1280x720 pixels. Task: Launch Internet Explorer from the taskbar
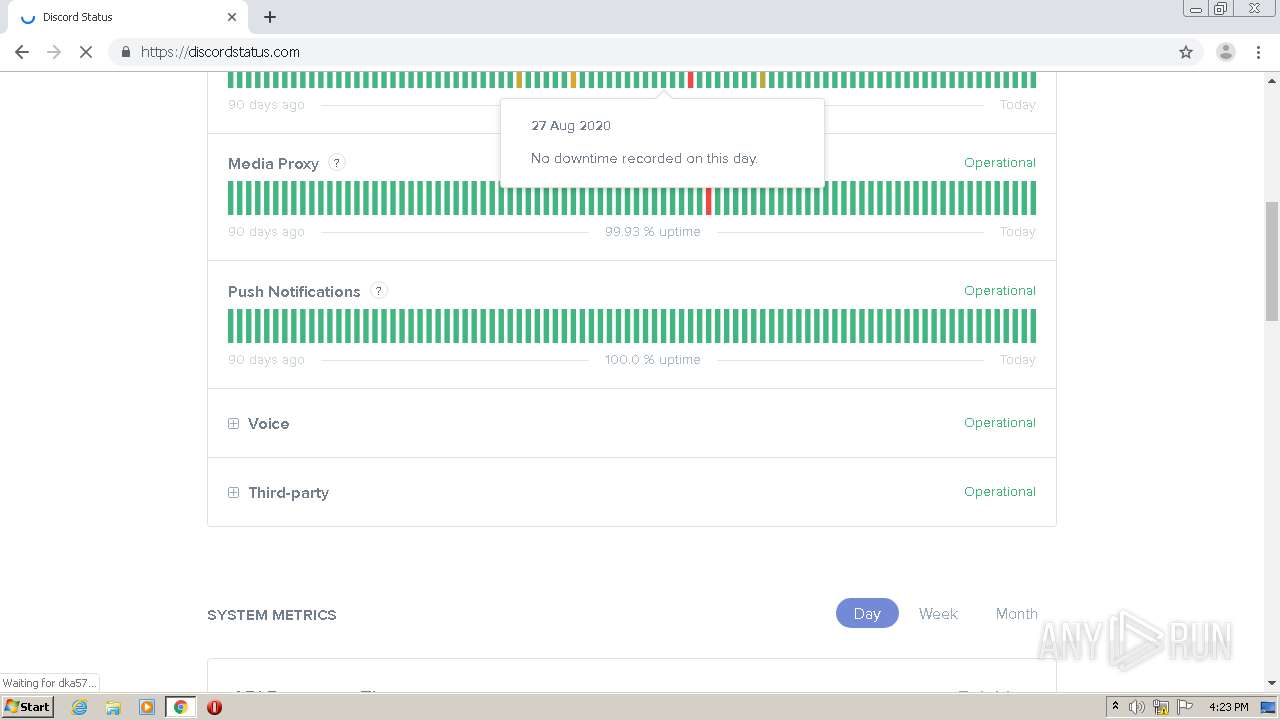tap(79, 707)
